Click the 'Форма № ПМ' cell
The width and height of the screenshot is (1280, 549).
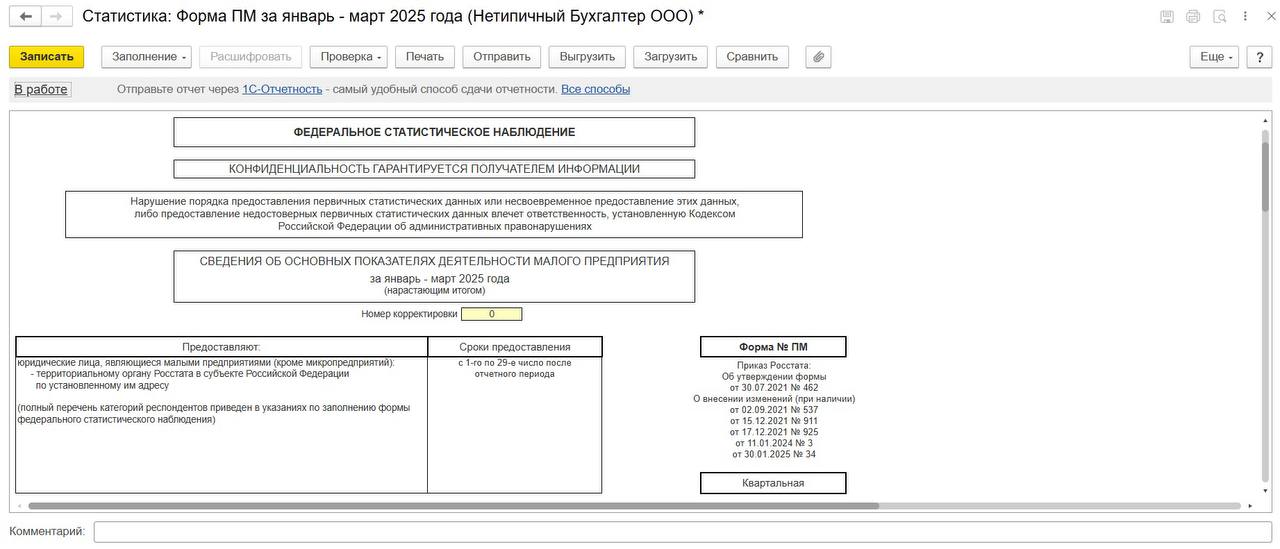[773, 347]
